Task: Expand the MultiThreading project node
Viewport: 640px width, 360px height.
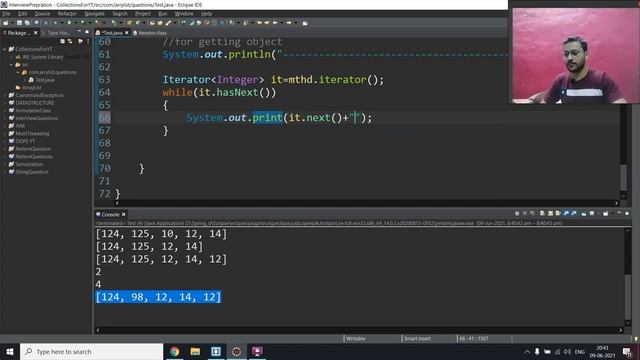Action: (x=5, y=133)
